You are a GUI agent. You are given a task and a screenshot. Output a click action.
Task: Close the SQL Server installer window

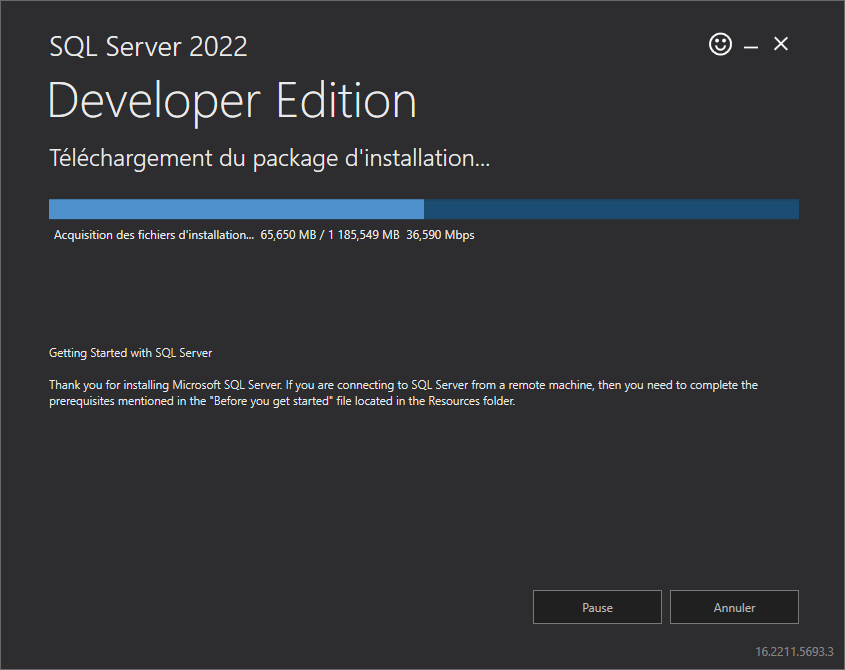780,44
